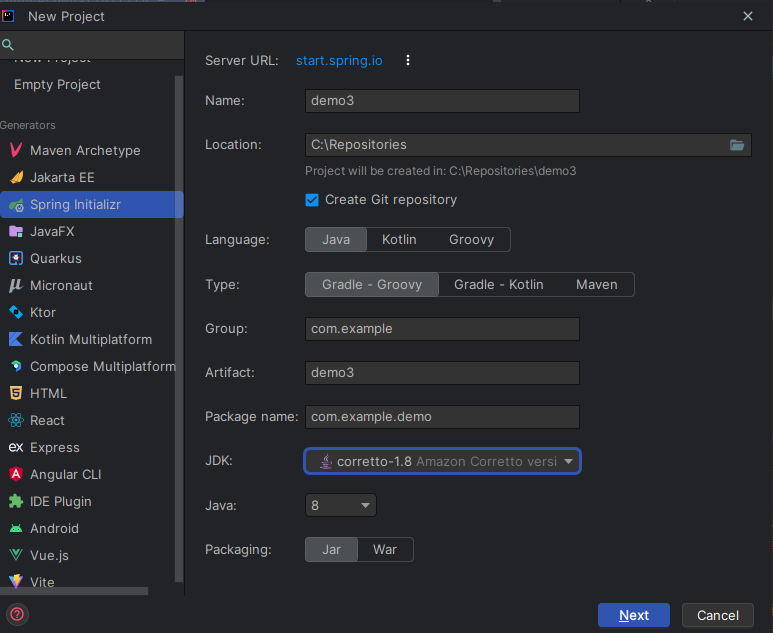Select Angular CLI generator label

pos(66,474)
